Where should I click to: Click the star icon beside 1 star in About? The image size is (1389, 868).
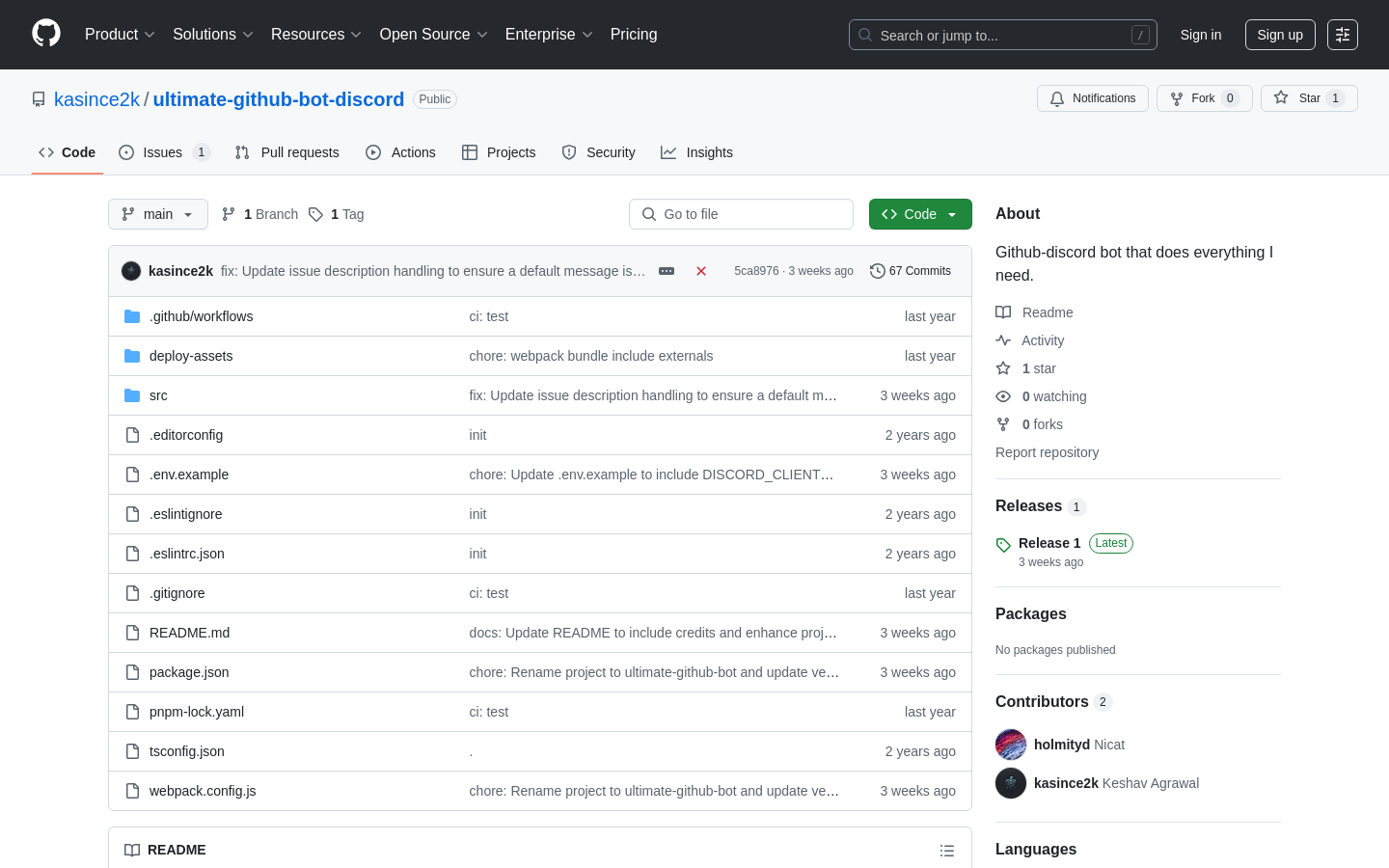[1003, 368]
